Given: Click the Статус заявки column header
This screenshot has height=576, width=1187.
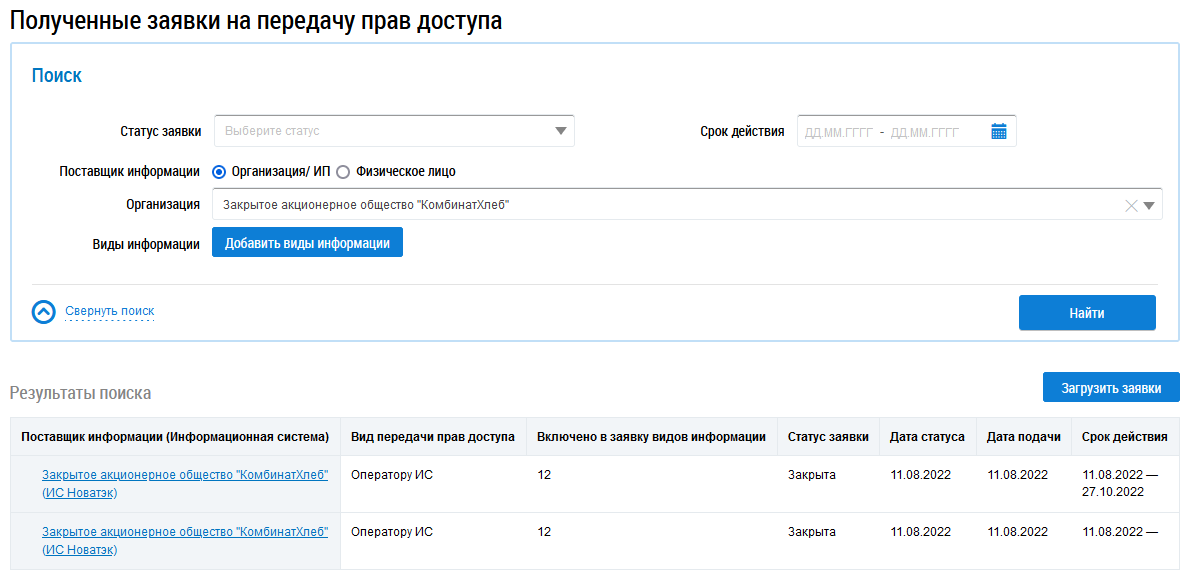Looking at the screenshot, I should click(x=826, y=437).
